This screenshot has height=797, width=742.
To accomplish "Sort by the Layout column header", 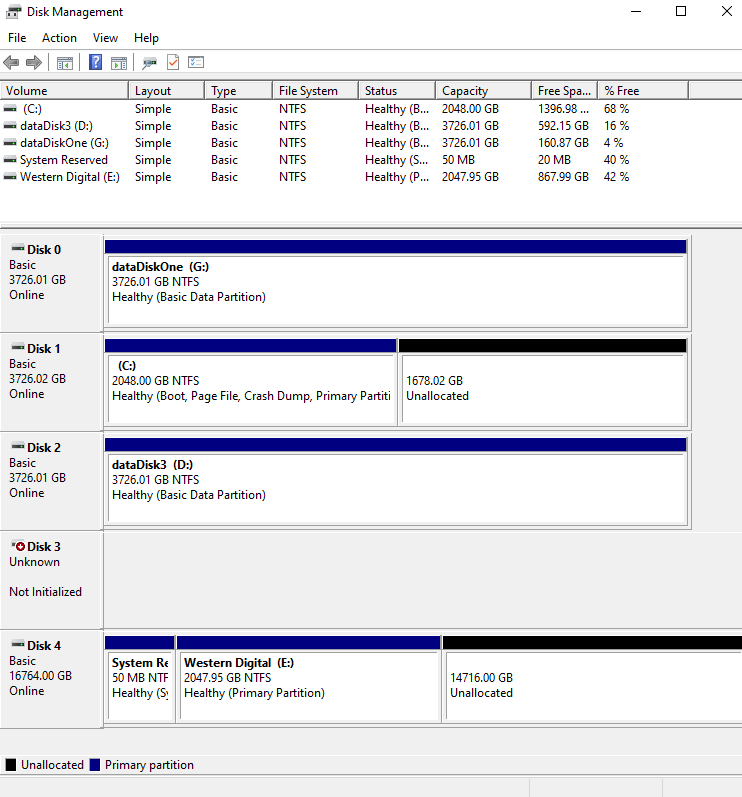I will coord(167,90).
